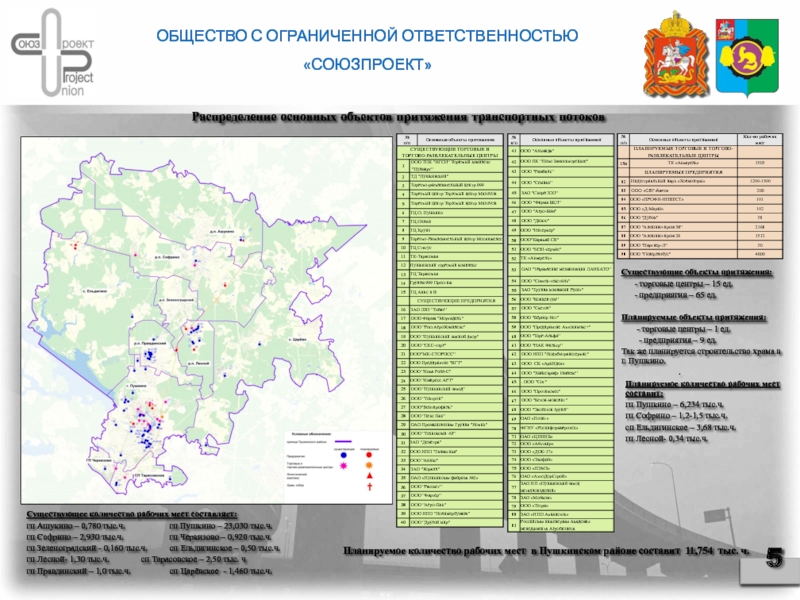Click the purple boundary line legend sample

click(342, 441)
